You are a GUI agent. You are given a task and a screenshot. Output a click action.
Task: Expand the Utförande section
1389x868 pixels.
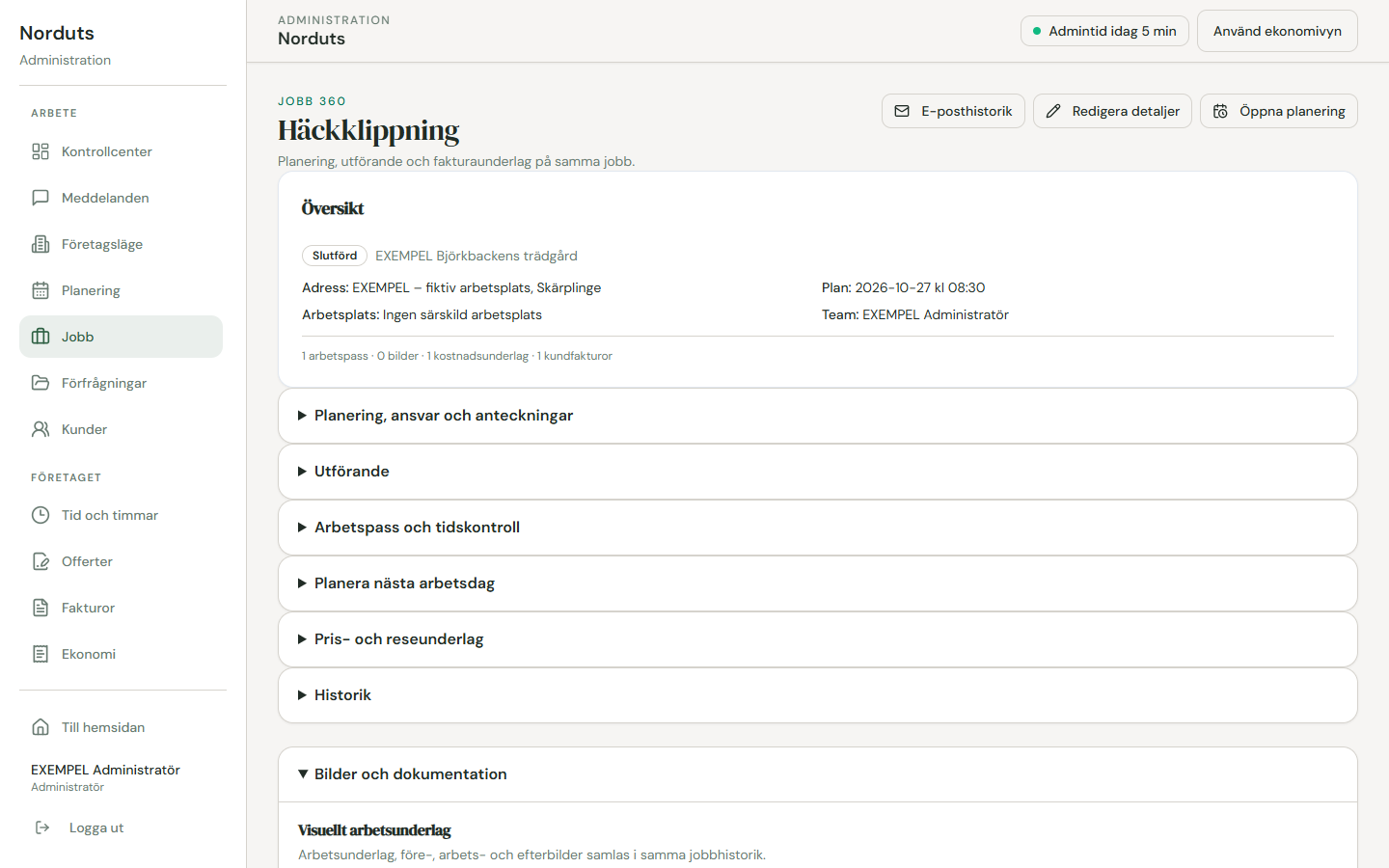pyautogui.click(x=818, y=472)
